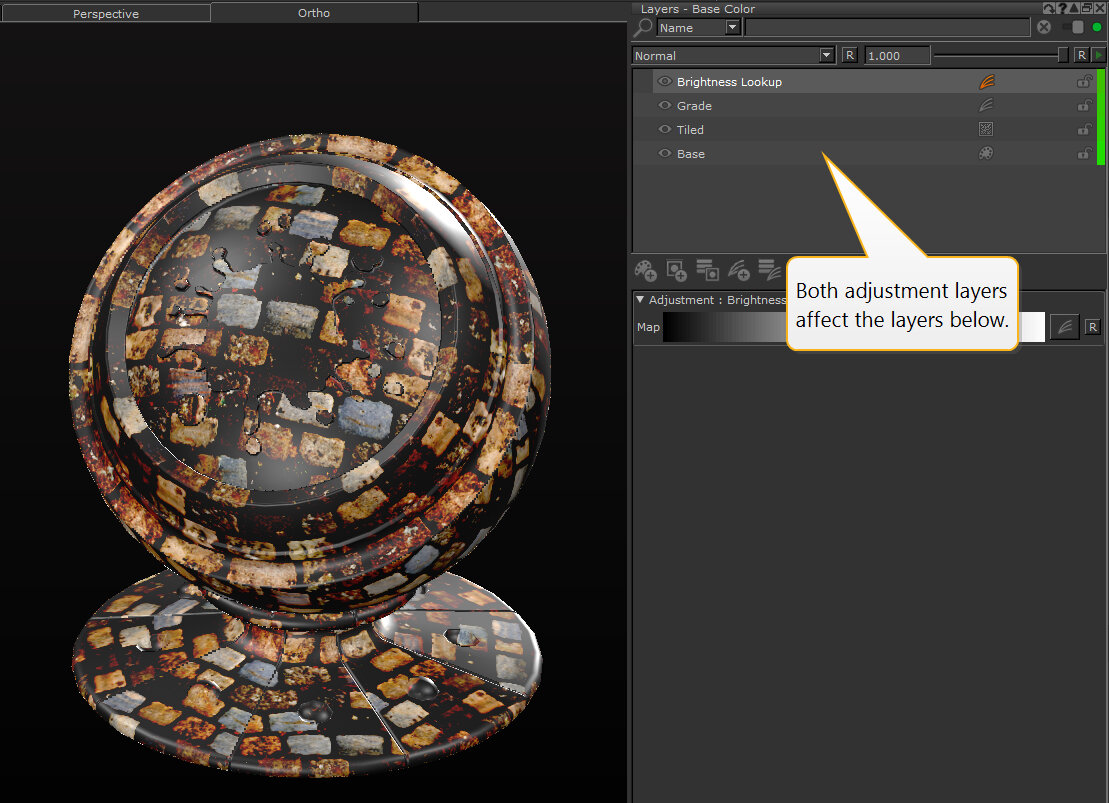The image size is (1109, 803).
Task: Click the add layer mask icon
Action: coord(676,270)
